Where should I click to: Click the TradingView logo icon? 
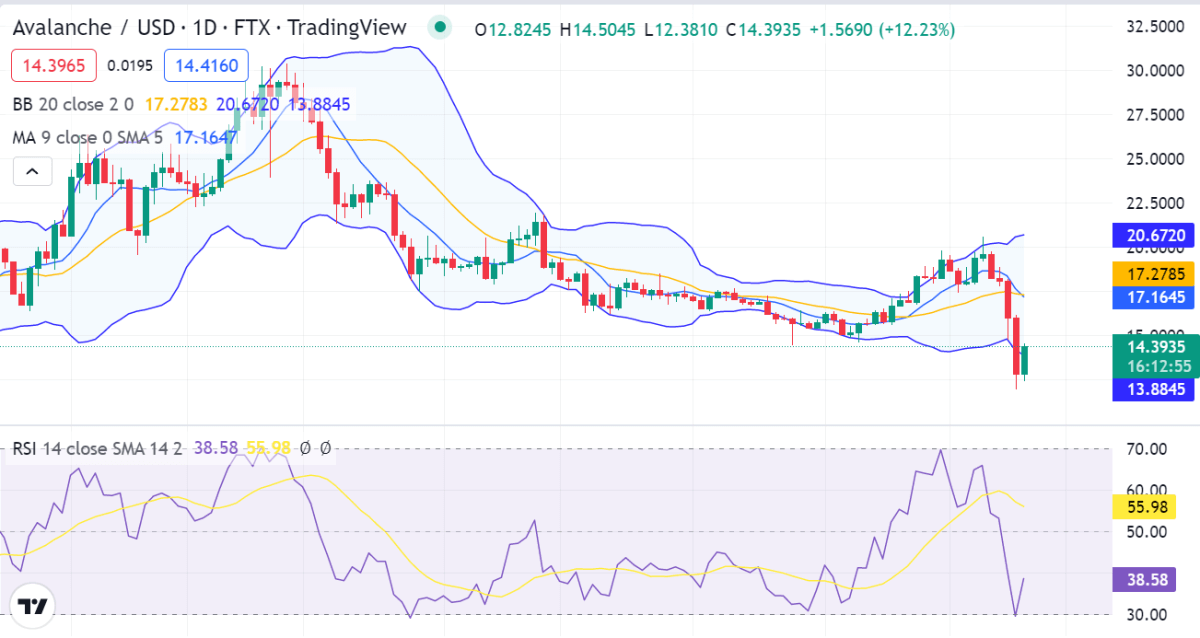[33, 606]
